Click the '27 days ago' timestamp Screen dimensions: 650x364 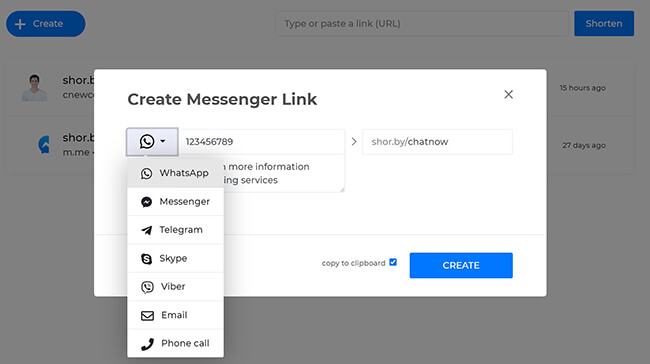[x=584, y=146]
